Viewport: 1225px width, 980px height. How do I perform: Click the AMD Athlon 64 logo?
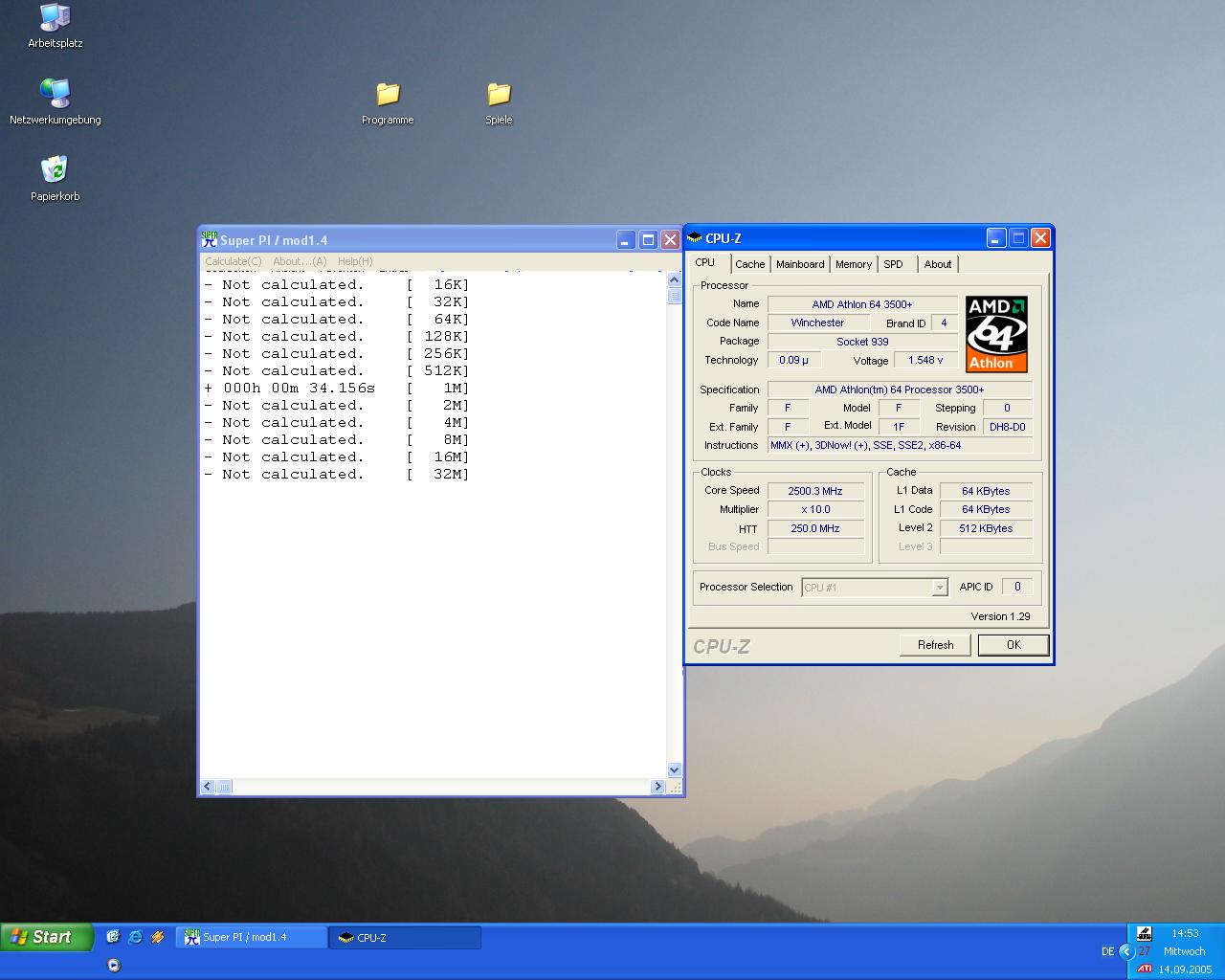996,334
